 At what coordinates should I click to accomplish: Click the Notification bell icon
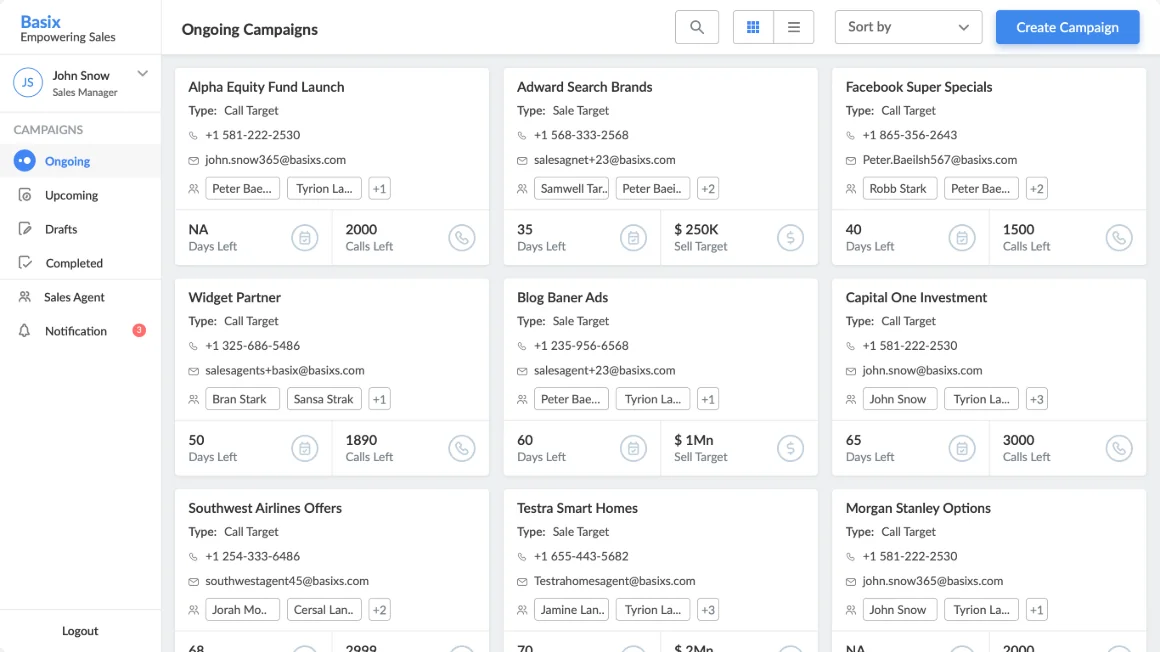pos(24,331)
